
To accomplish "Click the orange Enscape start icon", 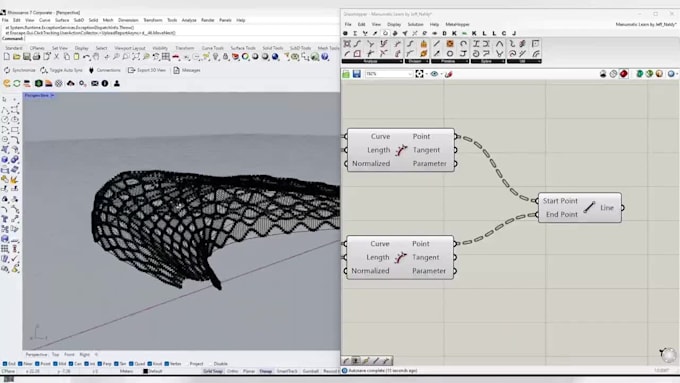I will click(7, 83).
